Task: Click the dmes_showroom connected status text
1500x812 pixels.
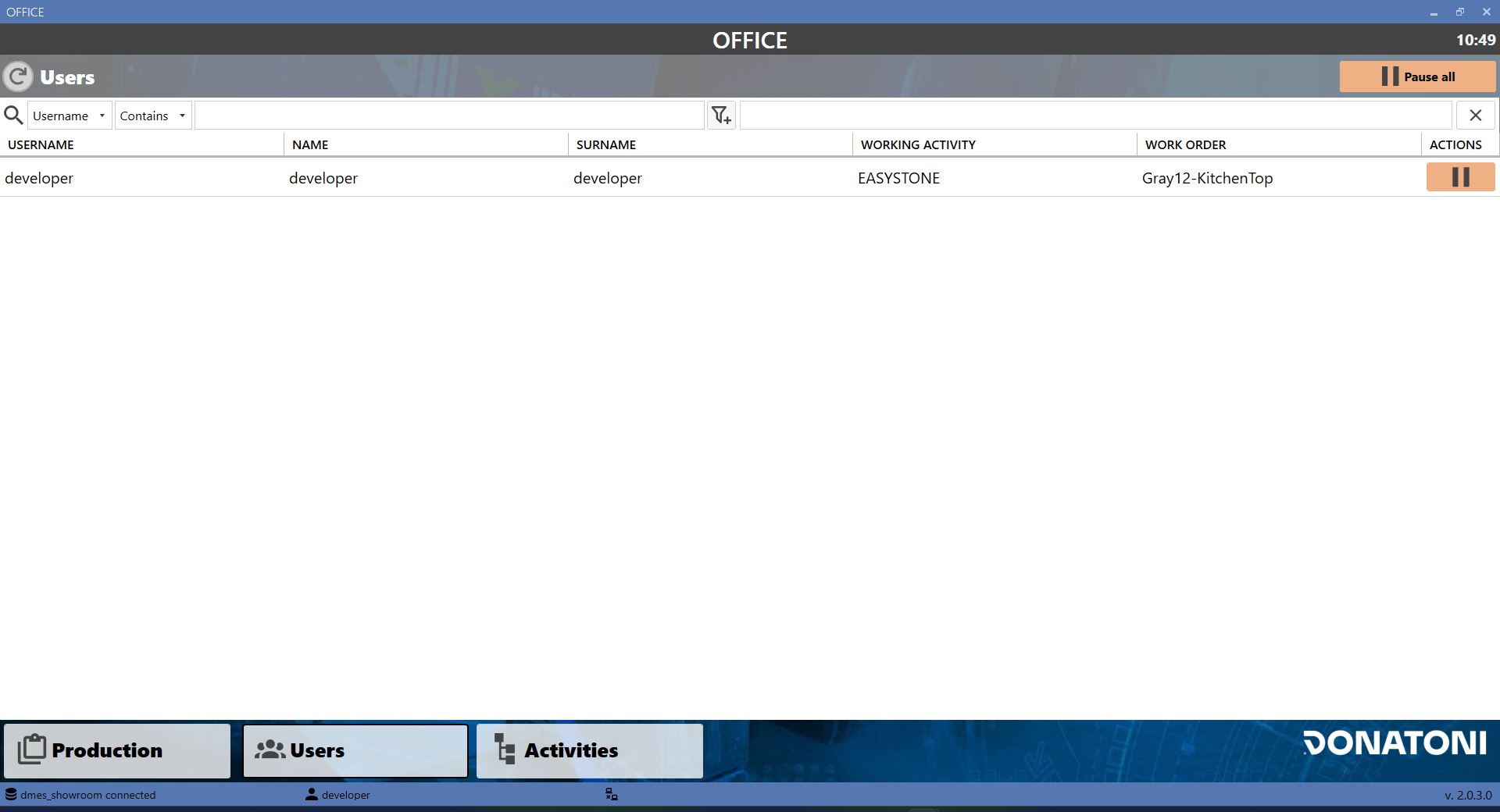Action: pyautogui.click(x=88, y=795)
